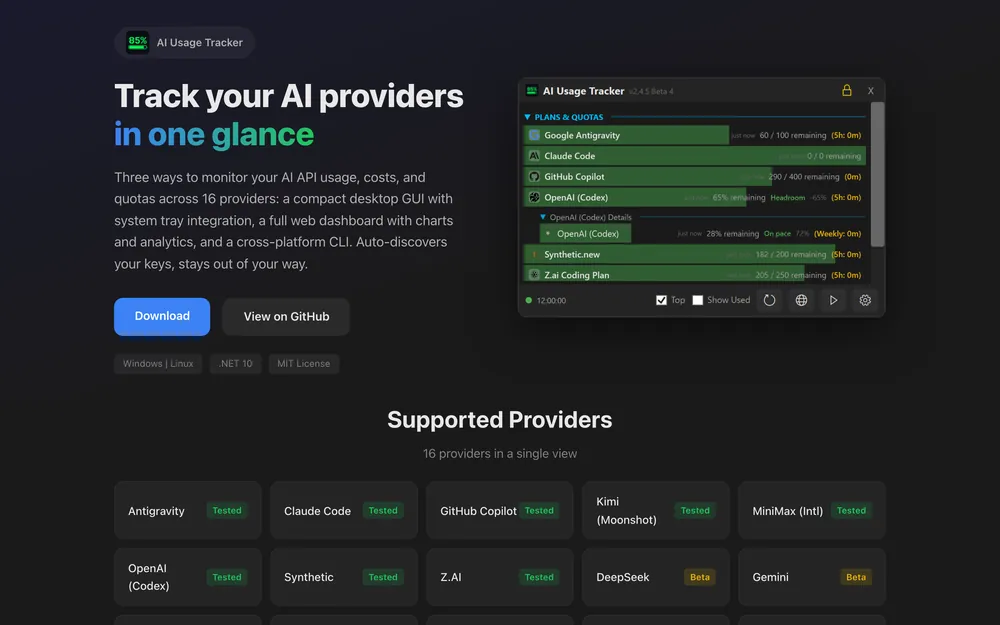Click the Synthetic.new provider icon
The image size is (1000, 625).
pyautogui.click(x=534, y=254)
